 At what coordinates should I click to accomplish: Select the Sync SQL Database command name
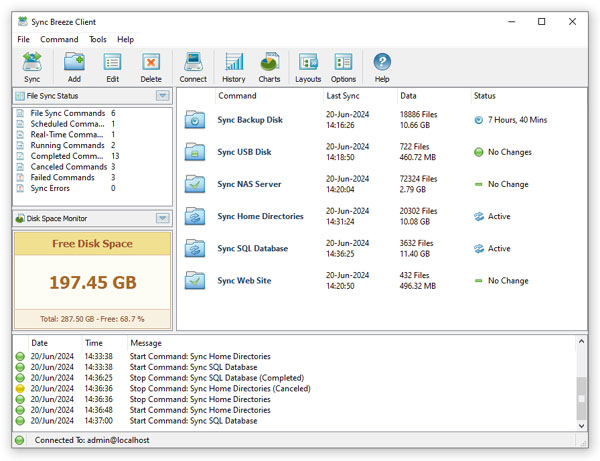coord(253,248)
